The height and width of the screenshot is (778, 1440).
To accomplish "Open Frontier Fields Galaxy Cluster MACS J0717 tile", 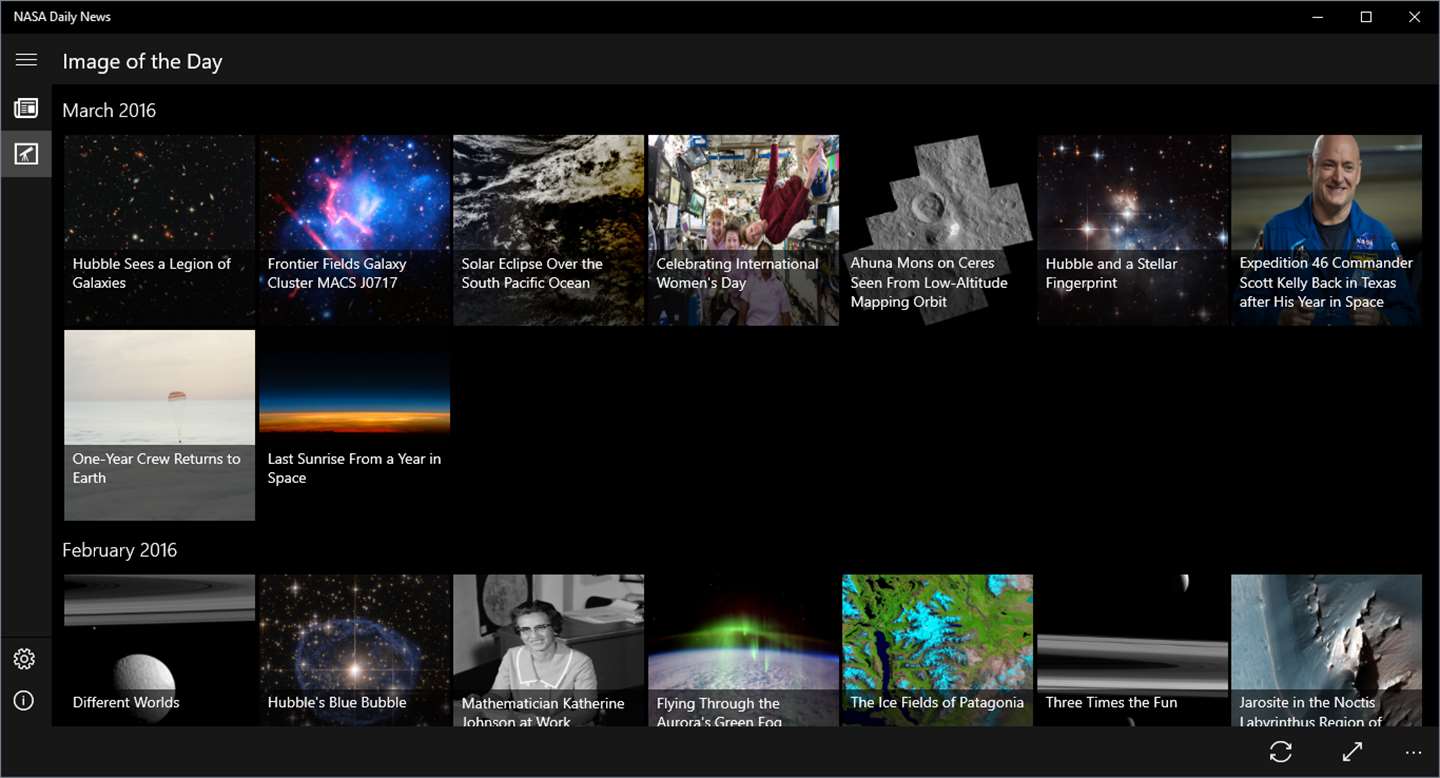I will [354, 231].
